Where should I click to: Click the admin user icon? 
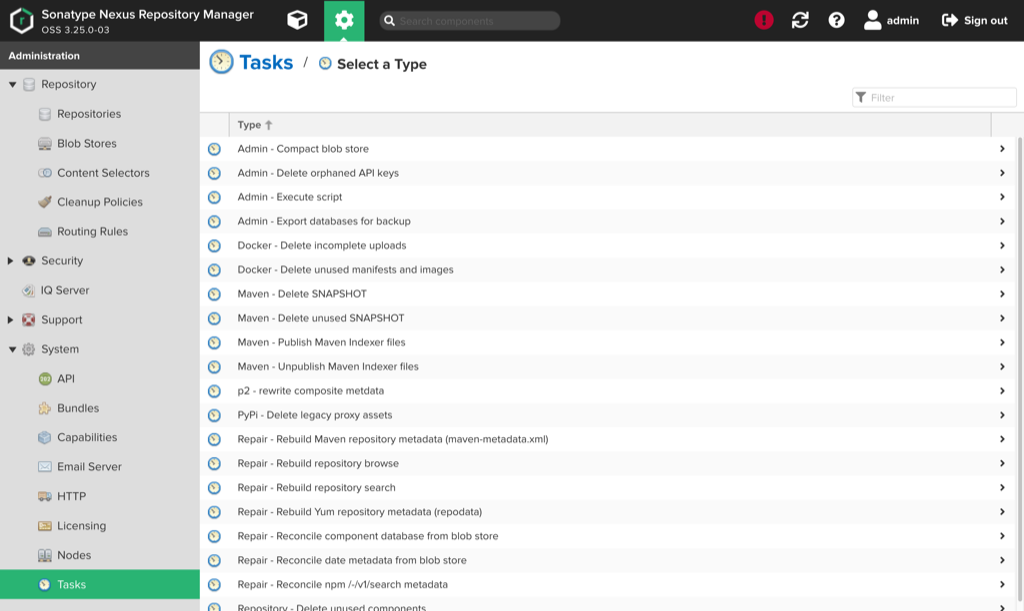[872, 20]
